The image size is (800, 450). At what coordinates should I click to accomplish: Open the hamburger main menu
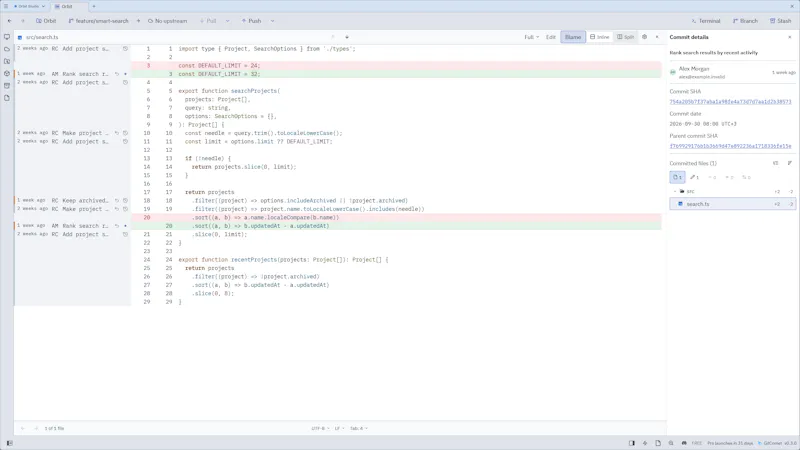[6, 6]
